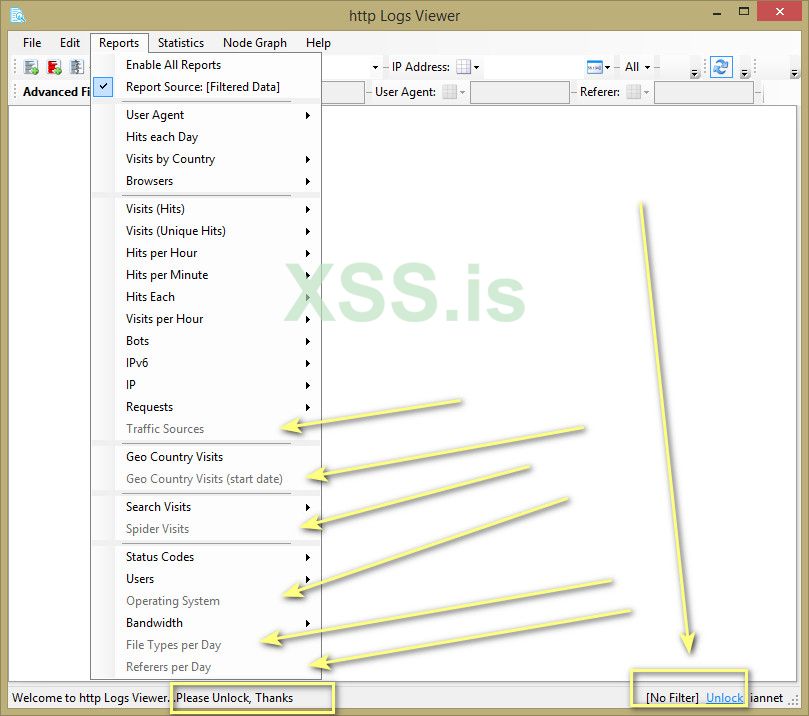Click the red log file toolbar icon
Screen dimensions: 809x716
(54, 67)
